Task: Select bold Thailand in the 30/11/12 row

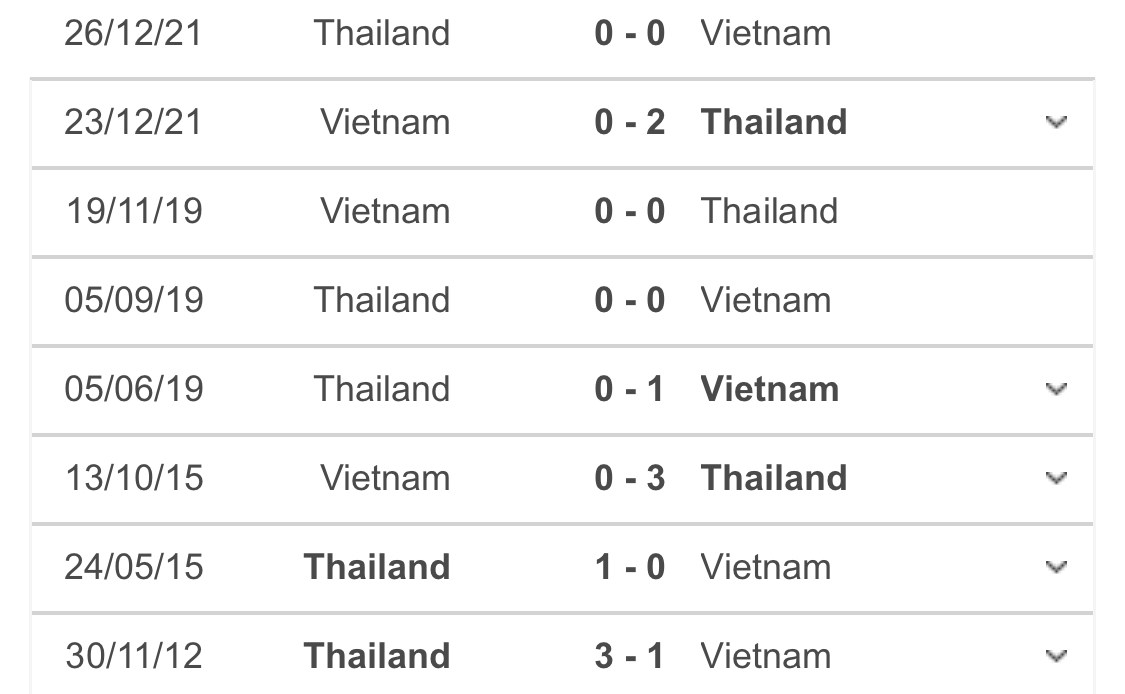Action: click(377, 657)
